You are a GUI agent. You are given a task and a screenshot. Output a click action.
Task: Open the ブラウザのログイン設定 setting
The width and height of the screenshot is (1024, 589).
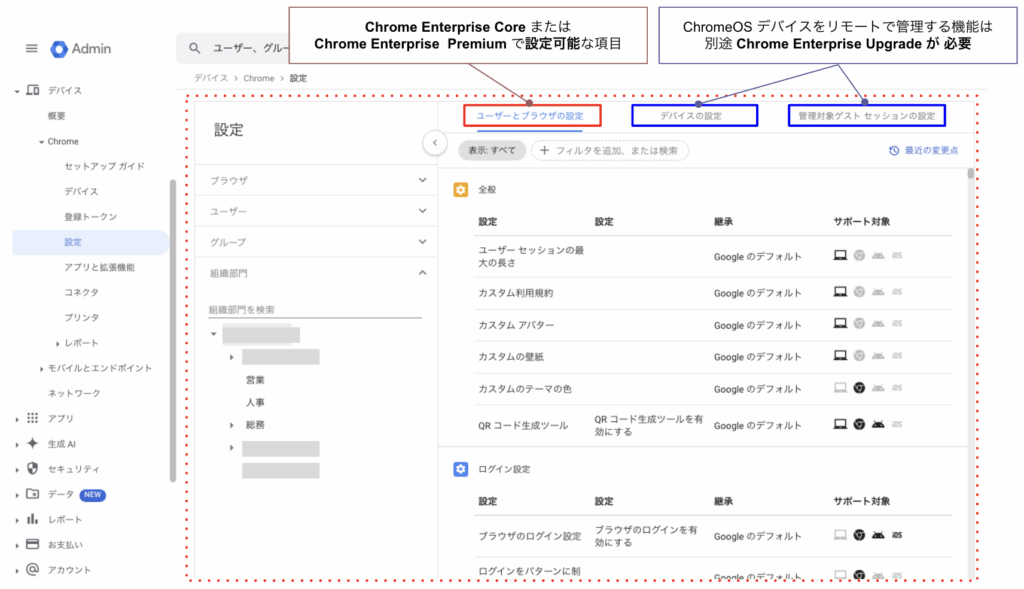click(530, 536)
